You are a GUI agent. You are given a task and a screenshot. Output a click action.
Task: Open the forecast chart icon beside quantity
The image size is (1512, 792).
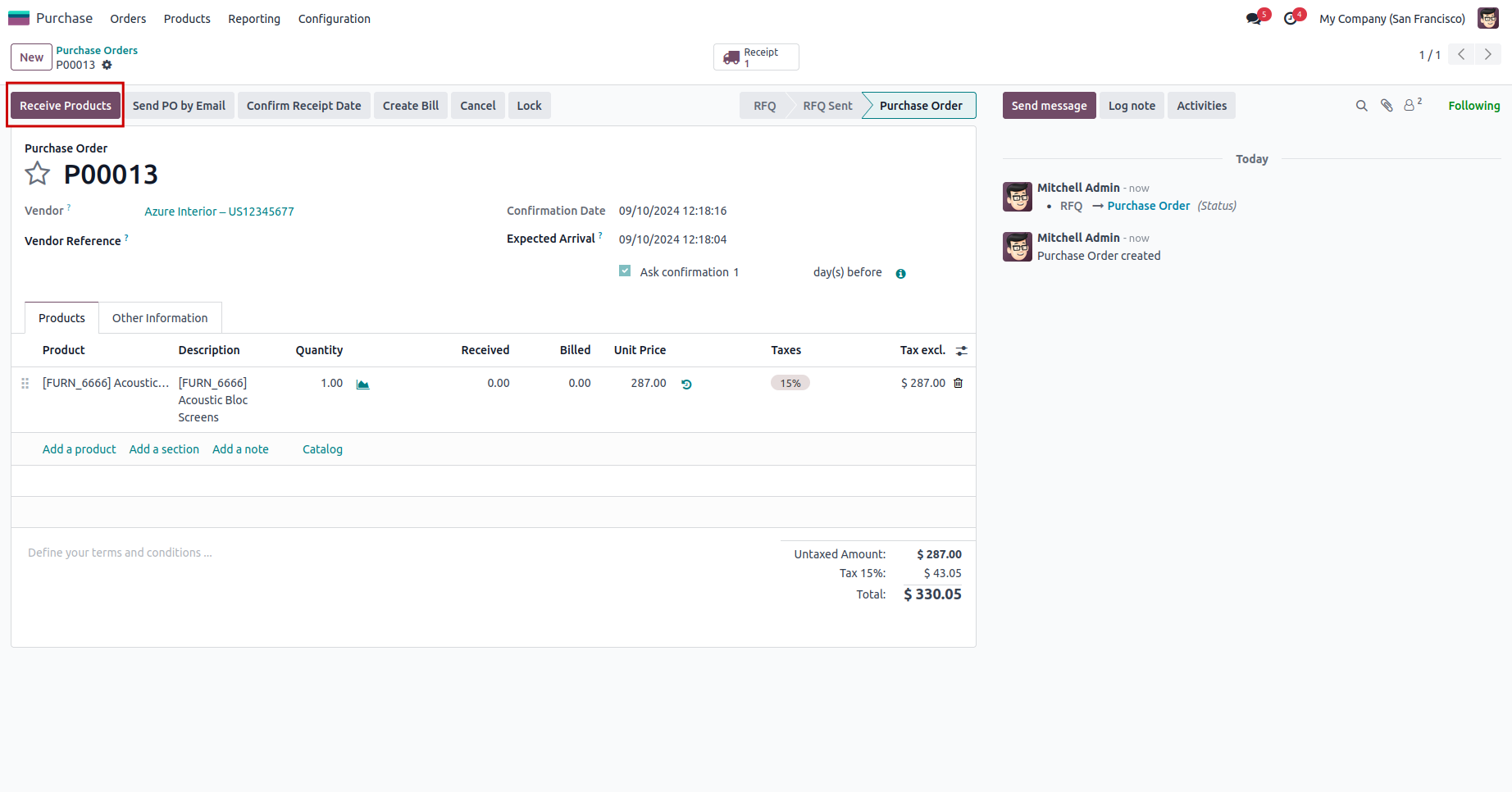coord(362,384)
